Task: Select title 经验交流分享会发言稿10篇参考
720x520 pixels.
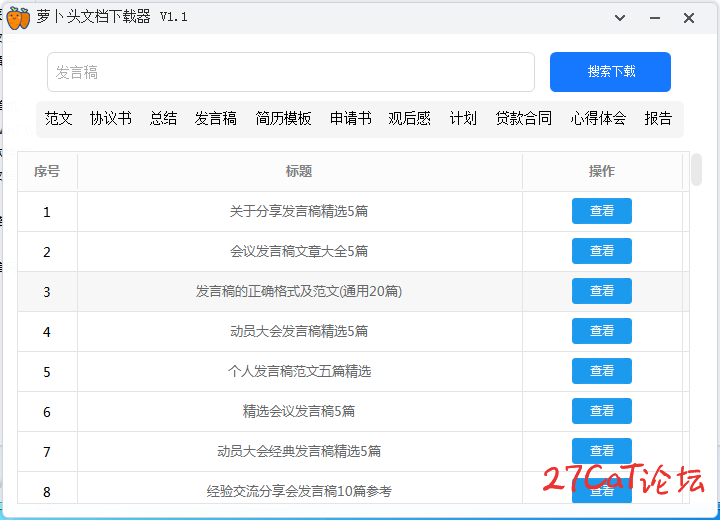Action: click(299, 491)
